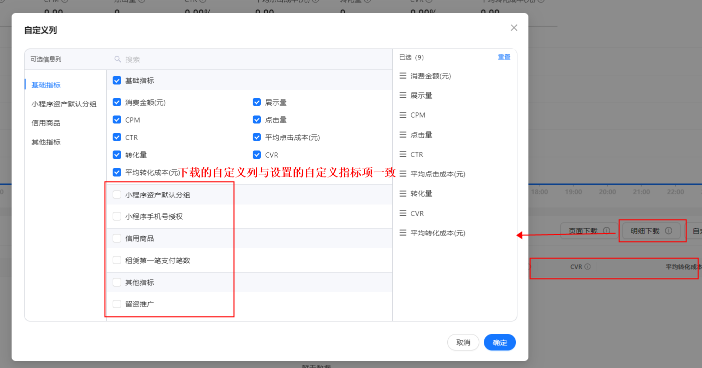The width and height of the screenshot is (702, 368).
Task: Focus the 搜索 search input field
Action: (x=251, y=59)
